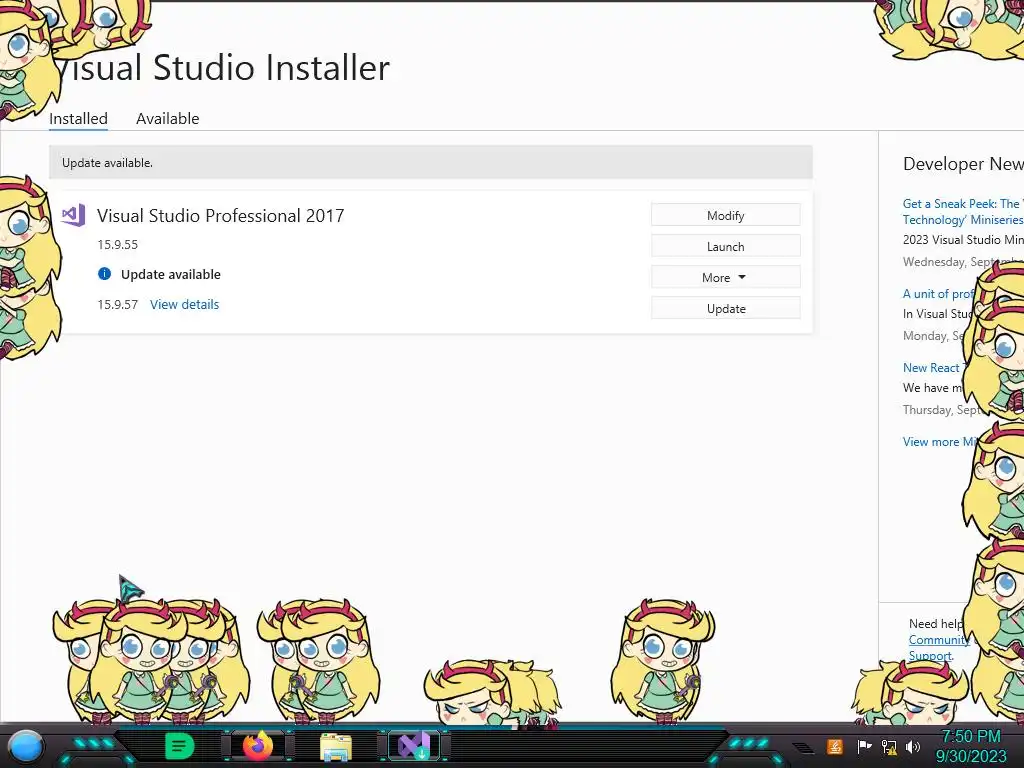The image size is (1024, 768).
Task: Show hidden tray icons arrow
Action: tap(803, 748)
